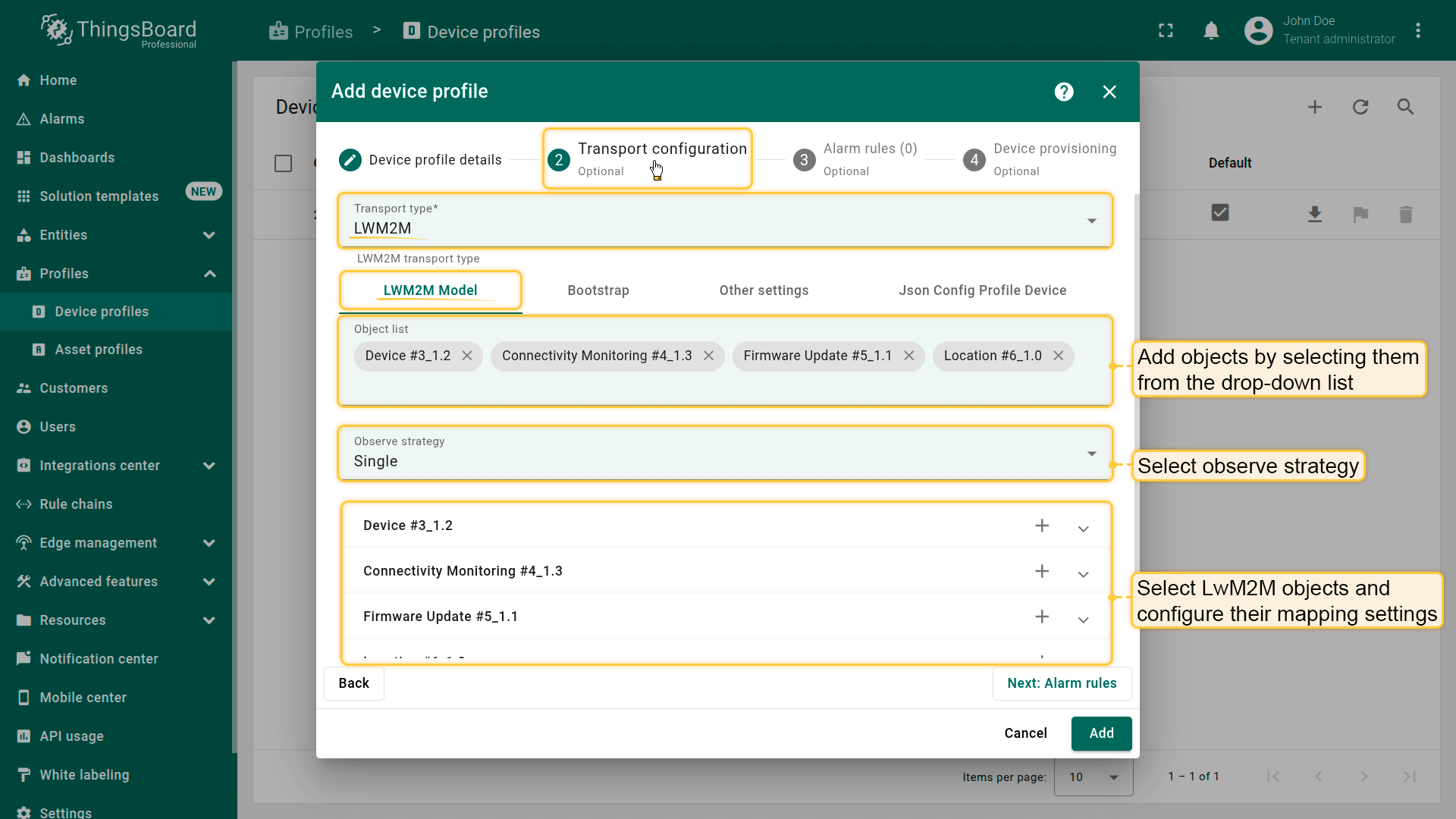This screenshot has width=1456, height=819.
Task: Expand the Device #3_1.2 object panel
Action: (x=1083, y=529)
